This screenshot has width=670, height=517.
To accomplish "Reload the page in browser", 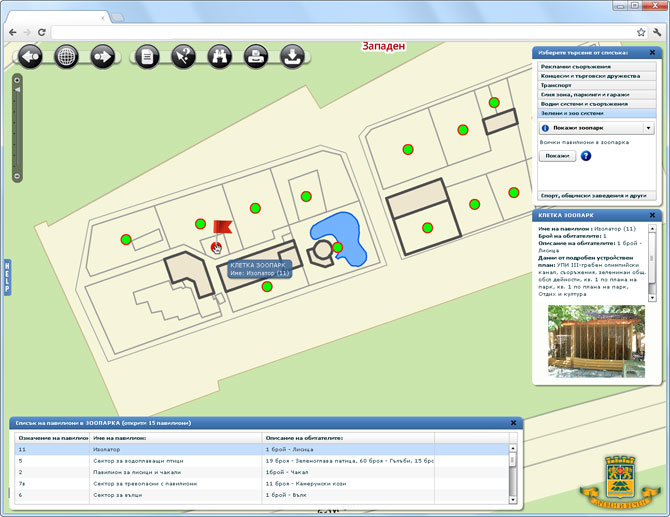I will coord(41,32).
